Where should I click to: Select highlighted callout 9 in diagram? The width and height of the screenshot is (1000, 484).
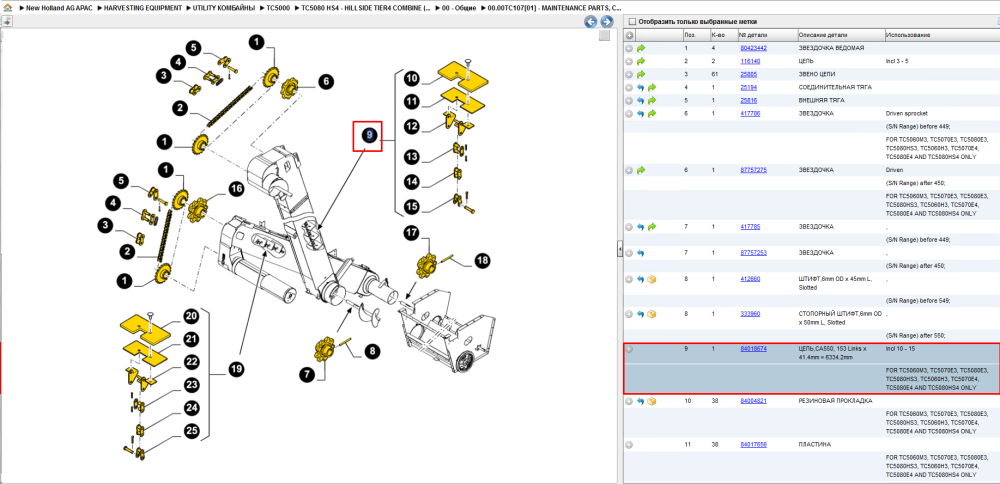(x=368, y=136)
